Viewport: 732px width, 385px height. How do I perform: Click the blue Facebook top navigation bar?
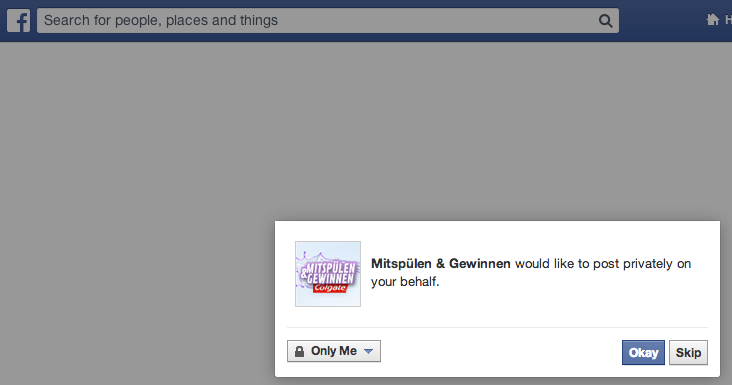point(366,21)
